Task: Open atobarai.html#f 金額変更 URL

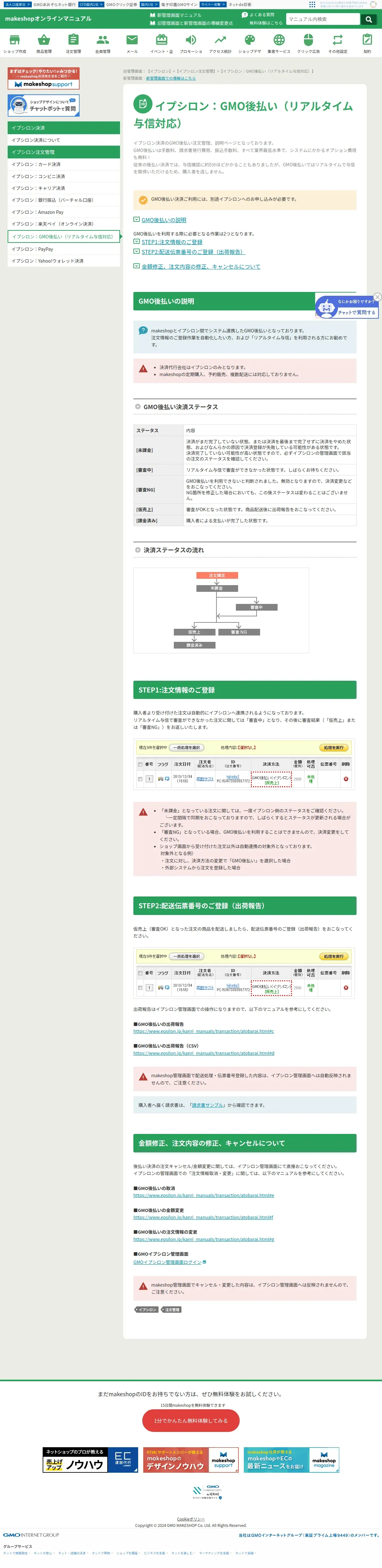Action: (203, 1217)
